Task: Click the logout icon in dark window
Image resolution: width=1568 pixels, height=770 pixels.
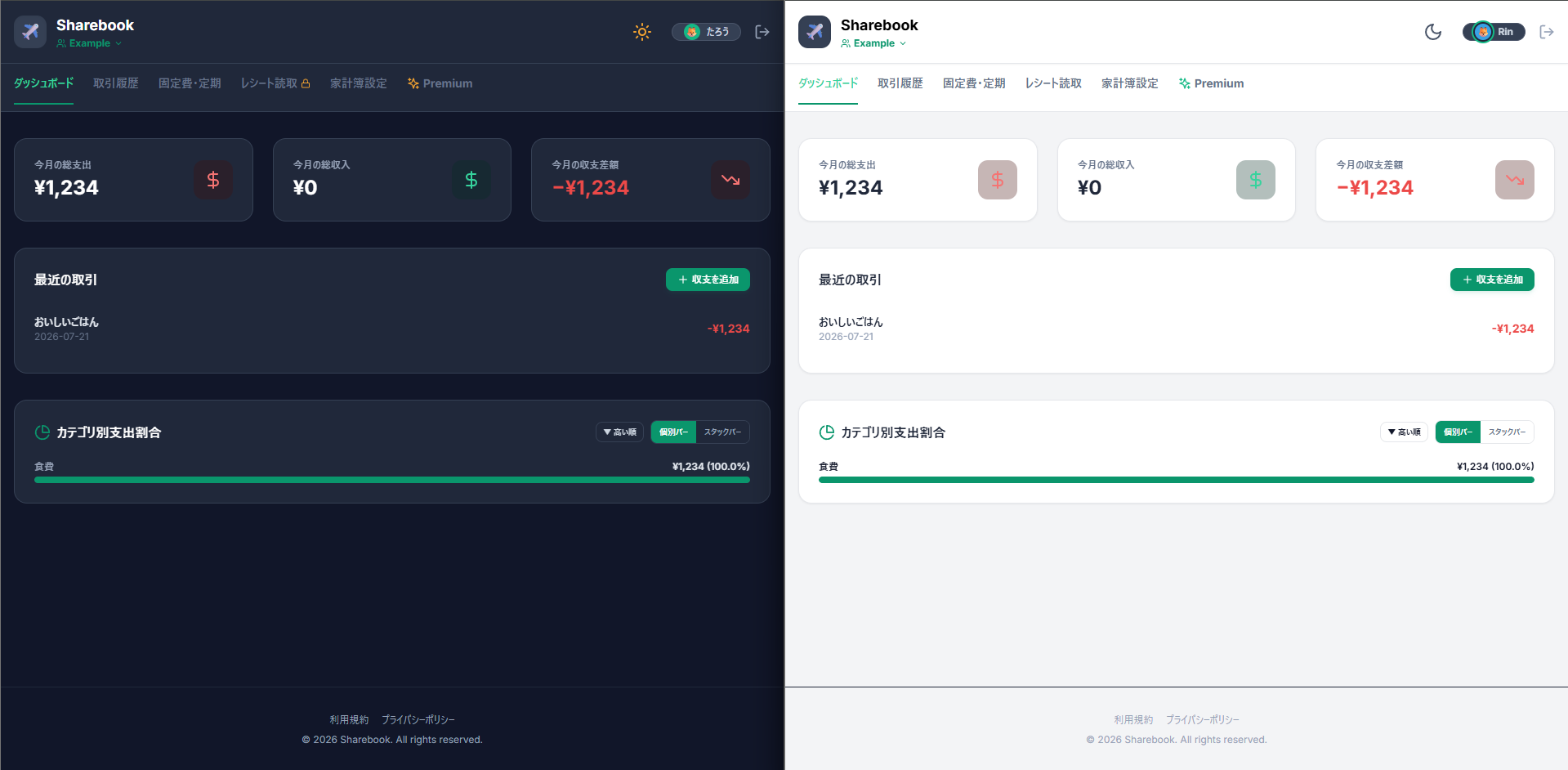Action: (762, 32)
